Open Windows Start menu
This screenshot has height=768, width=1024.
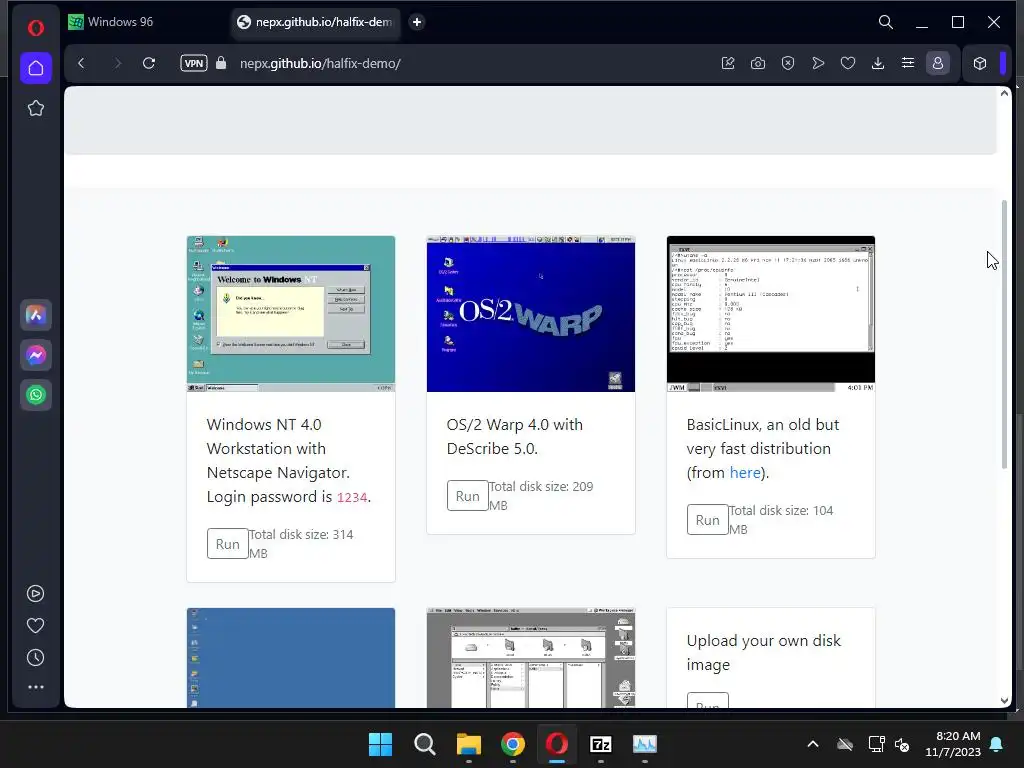[x=380, y=744]
